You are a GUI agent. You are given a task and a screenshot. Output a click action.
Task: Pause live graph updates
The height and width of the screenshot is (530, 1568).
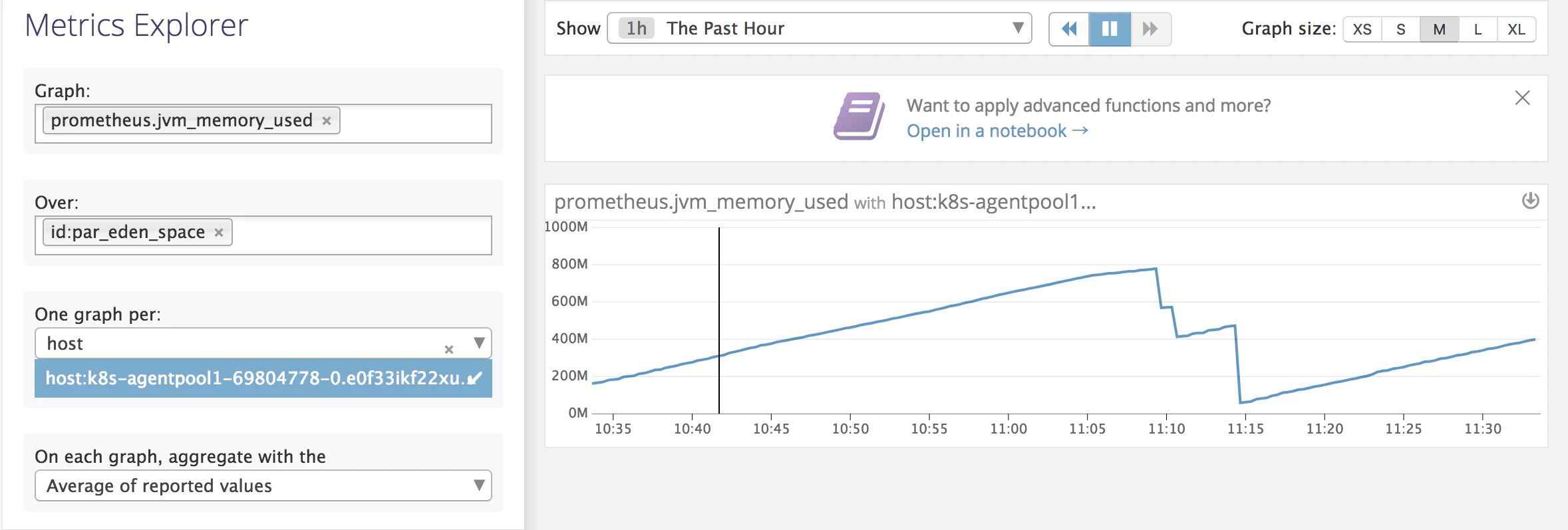click(1110, 29)
